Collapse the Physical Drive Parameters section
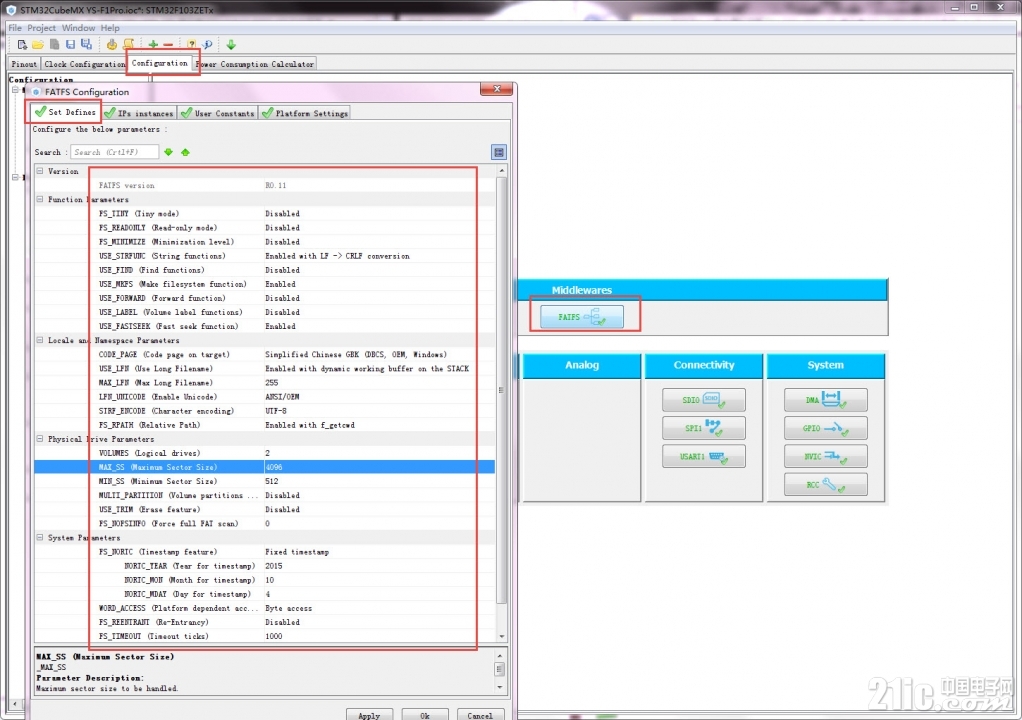This screenshot has height=720, width=1022. [x=40, y=439]
